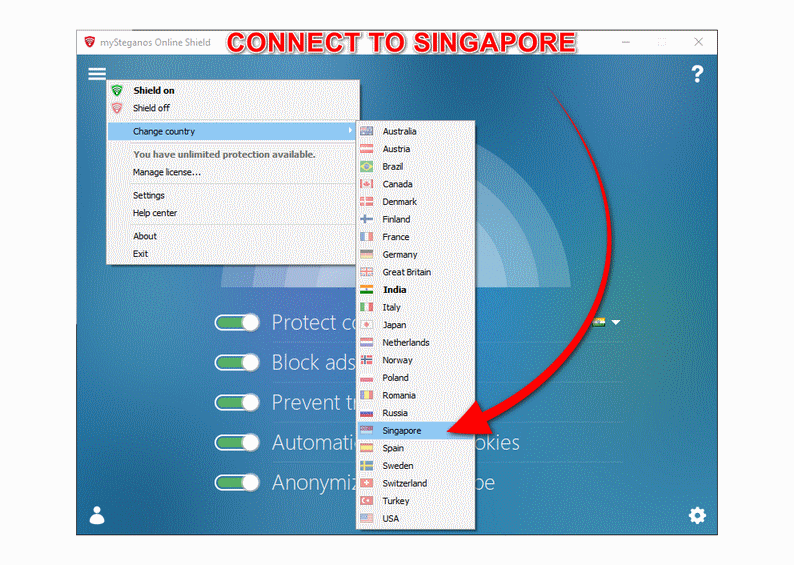
Task: Click the Austria flag icon
Action: point(367,149)
